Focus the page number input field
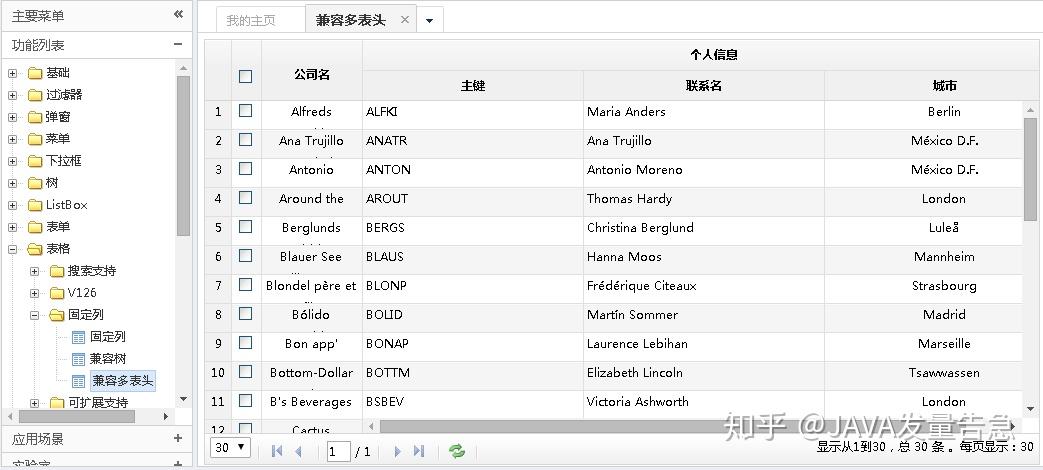 tap(339, 452)
